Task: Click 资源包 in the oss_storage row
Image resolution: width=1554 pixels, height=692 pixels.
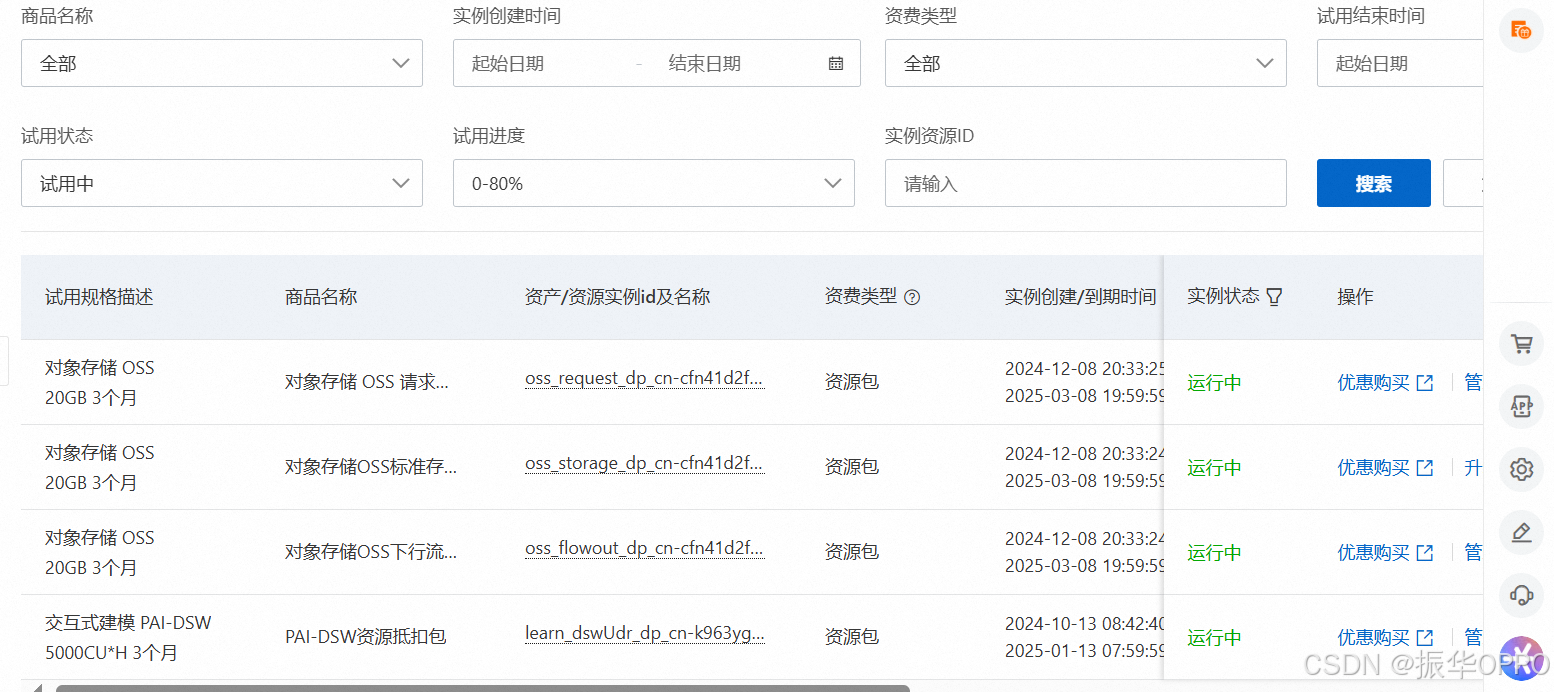Action: [852, 467]
